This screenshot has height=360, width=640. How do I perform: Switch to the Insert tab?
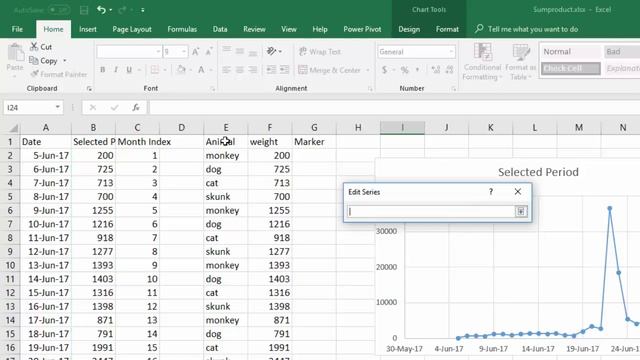tap(88, 29)
